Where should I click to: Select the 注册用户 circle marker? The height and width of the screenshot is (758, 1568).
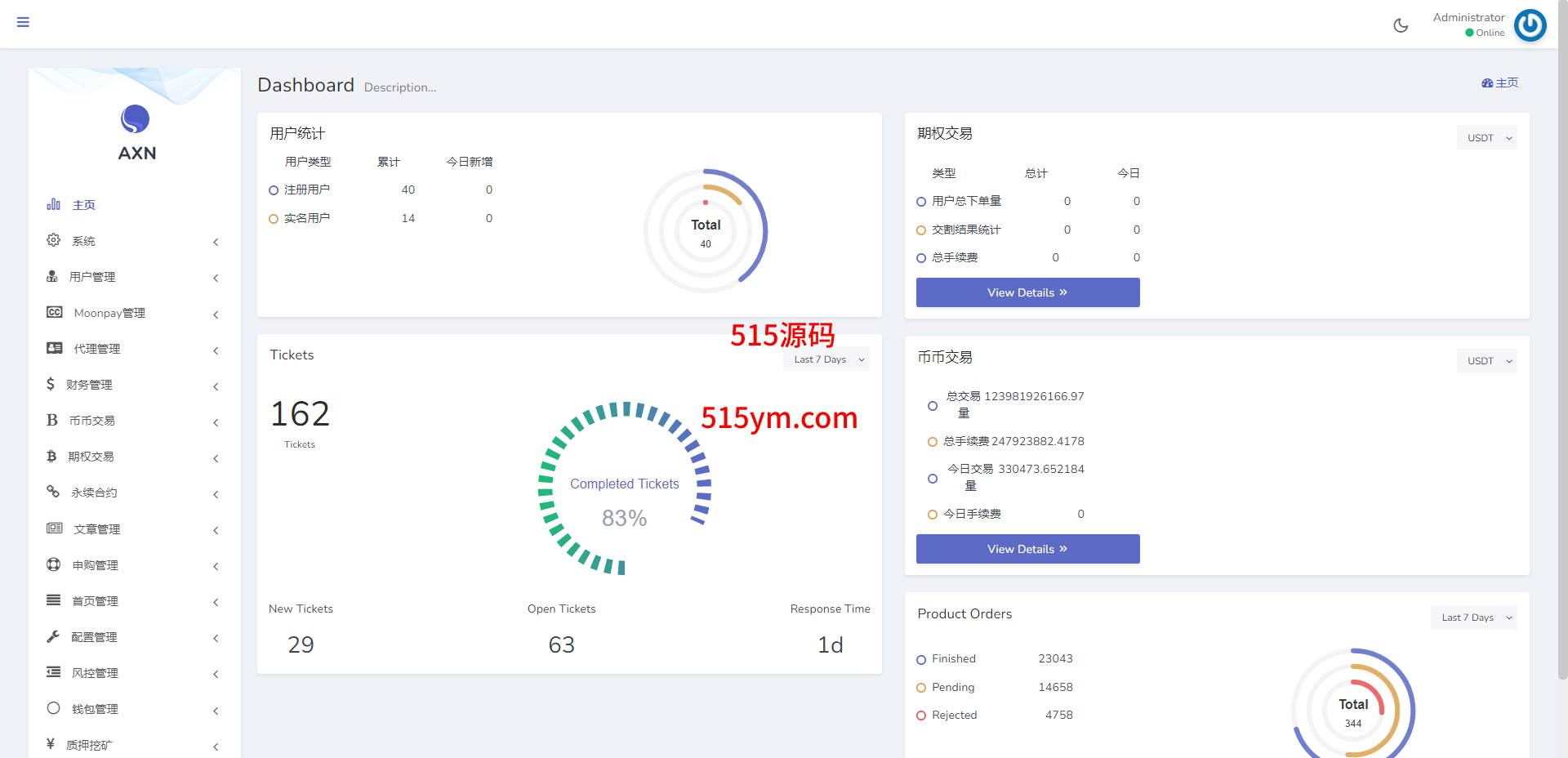tap(274, 190)
